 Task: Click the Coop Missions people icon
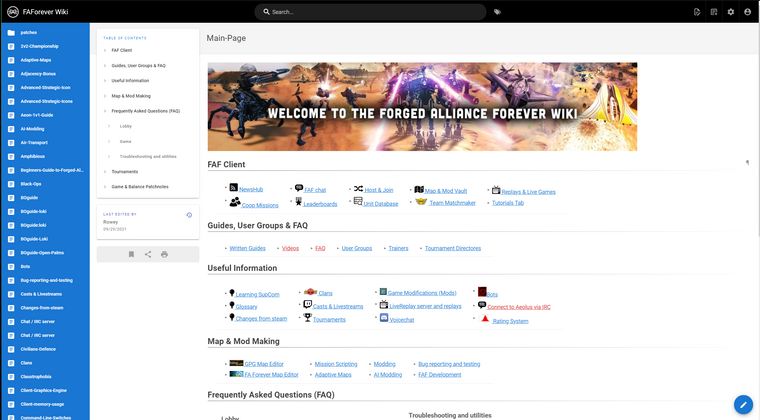click(235, 202)
